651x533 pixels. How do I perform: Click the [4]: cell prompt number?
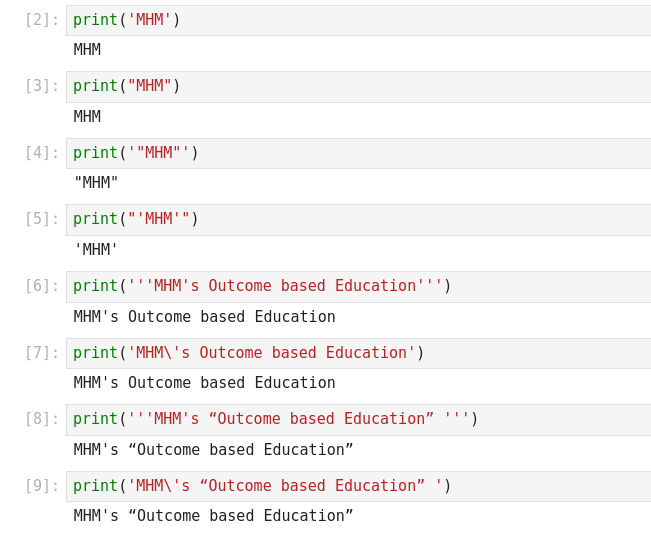coord(42,153)
